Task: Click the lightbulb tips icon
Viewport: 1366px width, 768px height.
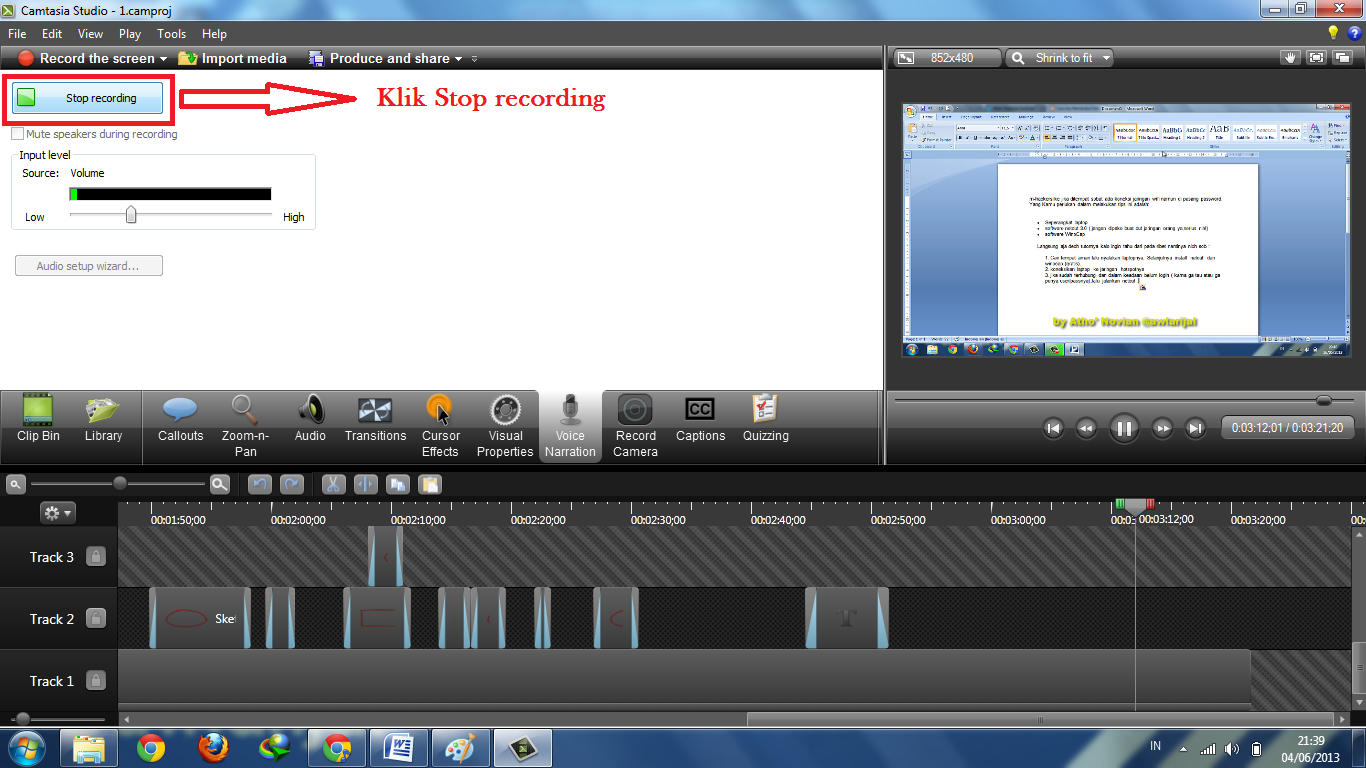Action: (1332, 33)
